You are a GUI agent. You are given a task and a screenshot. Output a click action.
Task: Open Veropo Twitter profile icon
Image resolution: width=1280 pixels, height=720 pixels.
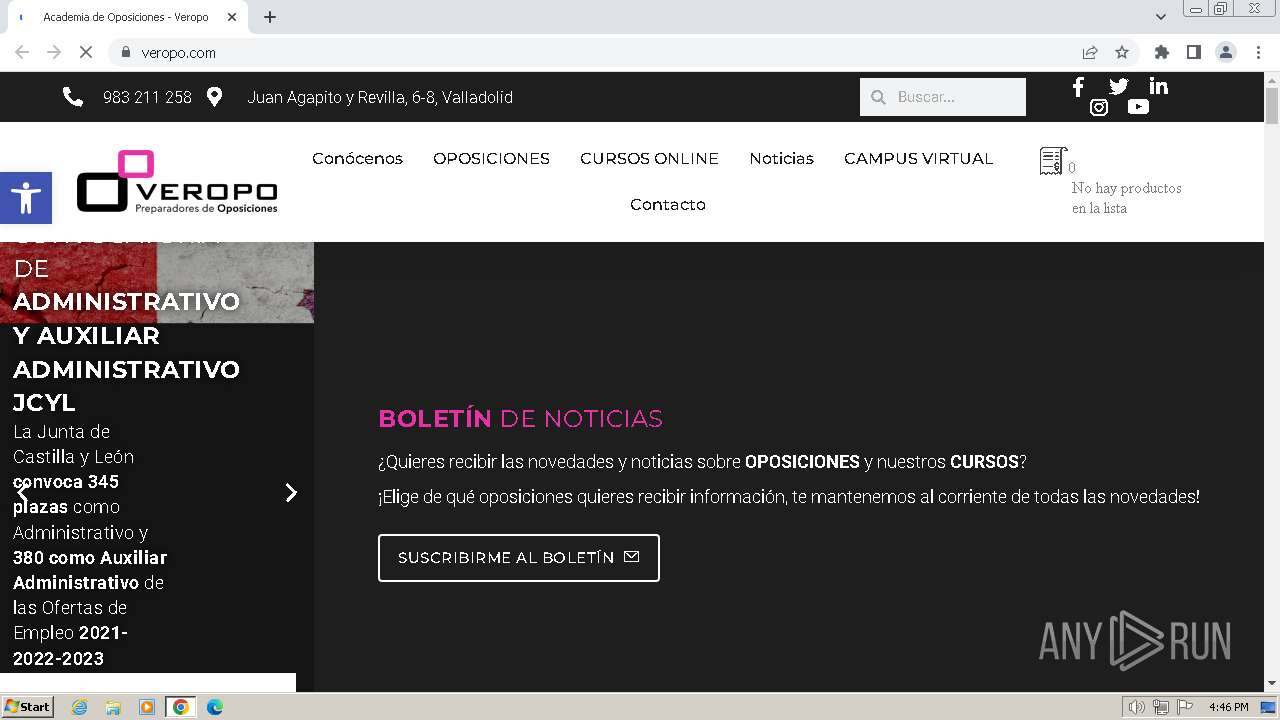(x=1118, y=86)
